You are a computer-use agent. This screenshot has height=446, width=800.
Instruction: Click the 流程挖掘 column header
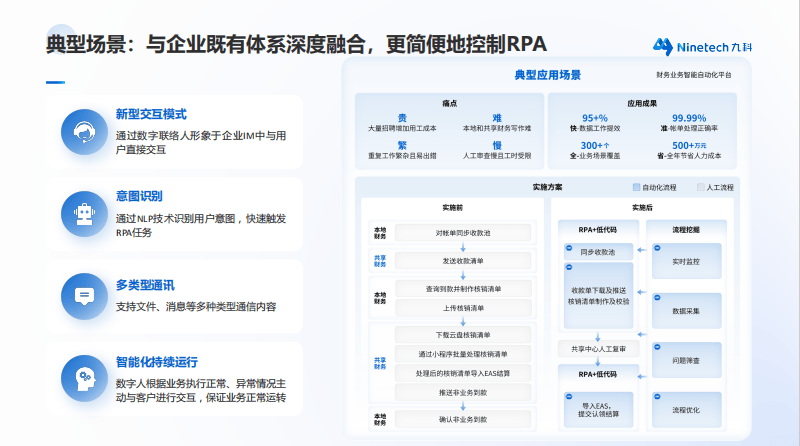[686, 230]
